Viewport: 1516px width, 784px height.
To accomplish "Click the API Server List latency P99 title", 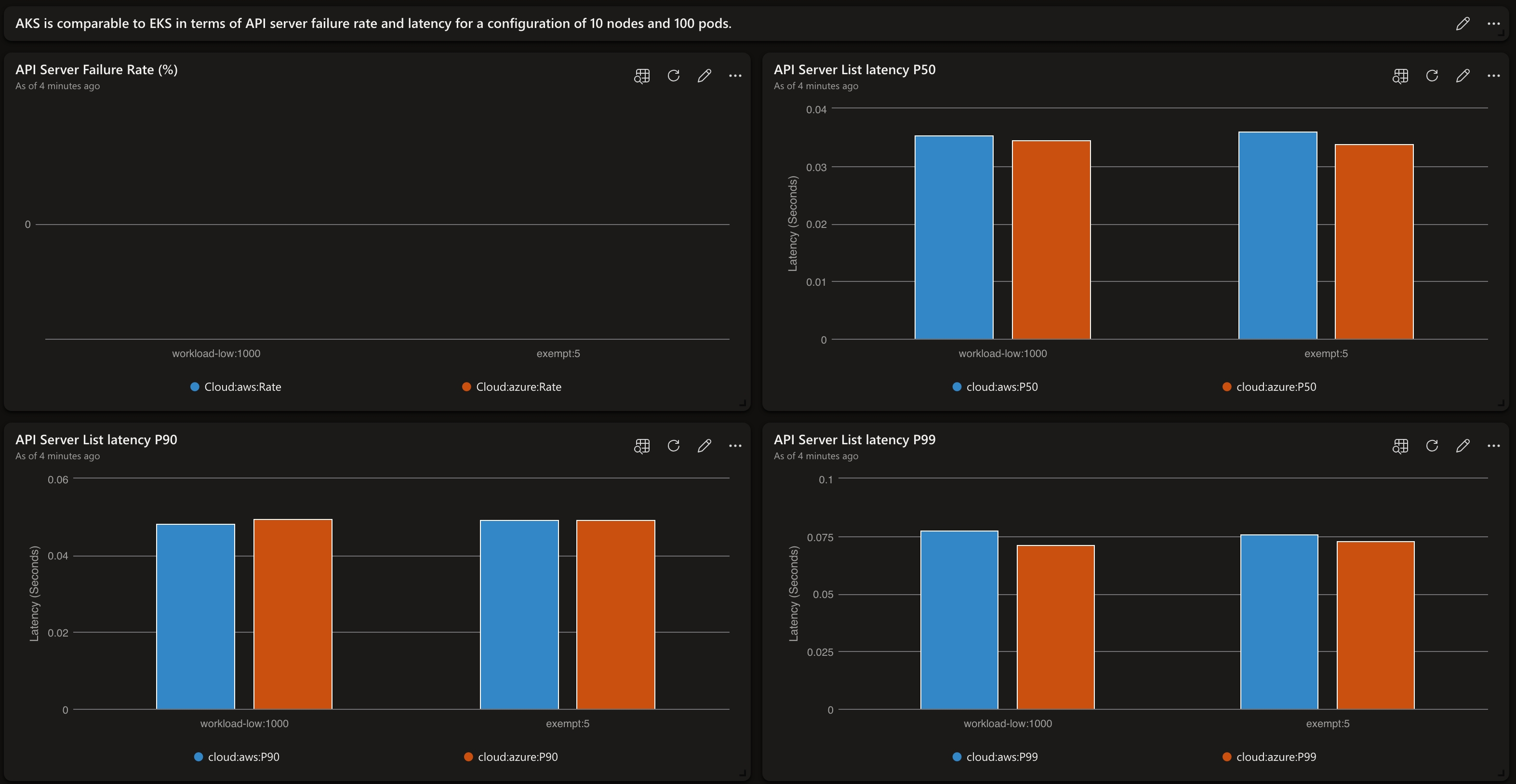I will (x=854, y=439).
